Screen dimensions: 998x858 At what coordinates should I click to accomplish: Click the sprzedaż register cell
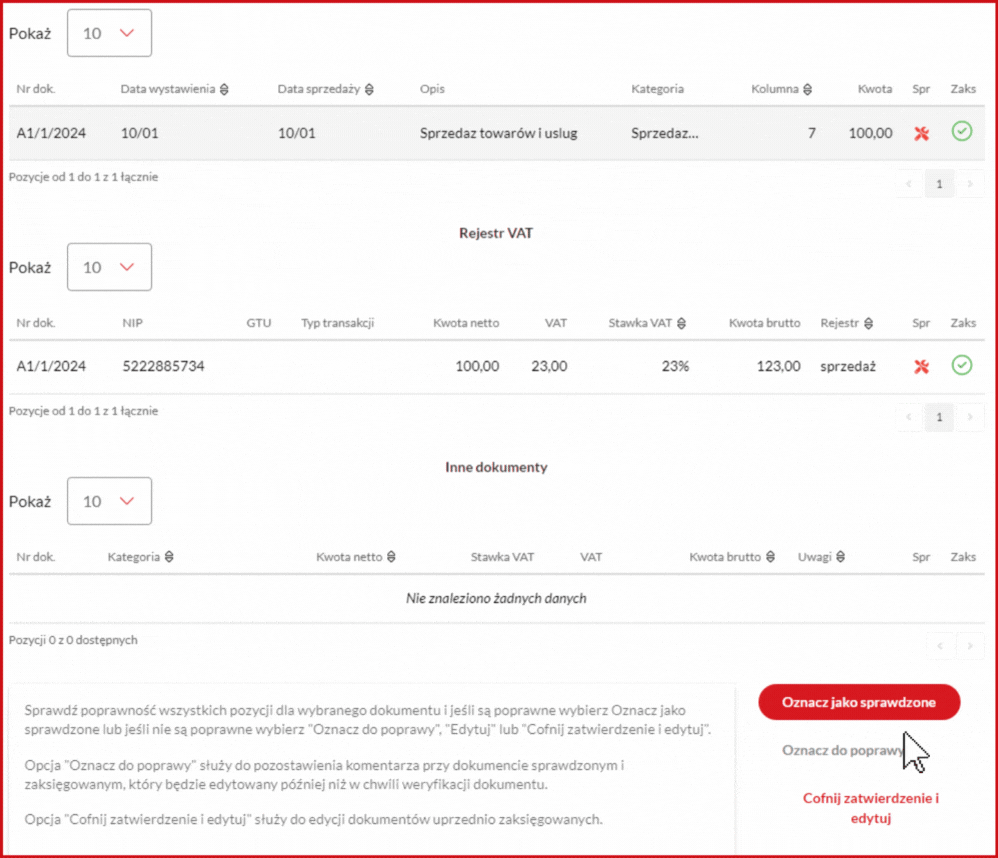[x=848, y=367]
